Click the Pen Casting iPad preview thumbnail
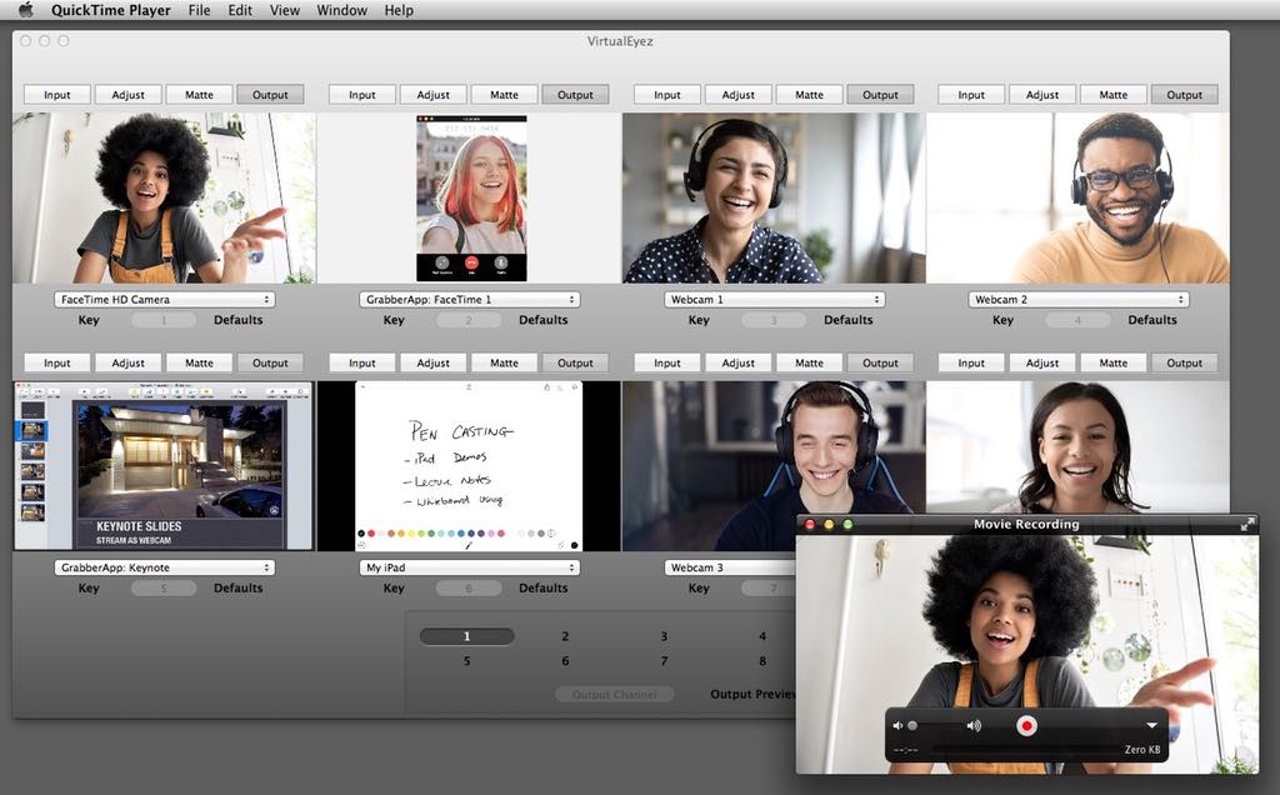The width and height of the screenshot is (1280, 795). (x=469, y=466)
